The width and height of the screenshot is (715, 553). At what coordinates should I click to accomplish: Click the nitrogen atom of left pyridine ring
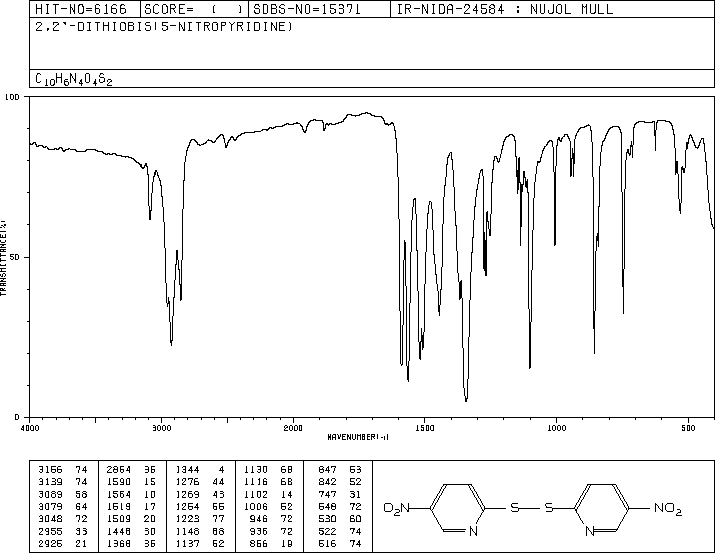click(x=473, y=531)
